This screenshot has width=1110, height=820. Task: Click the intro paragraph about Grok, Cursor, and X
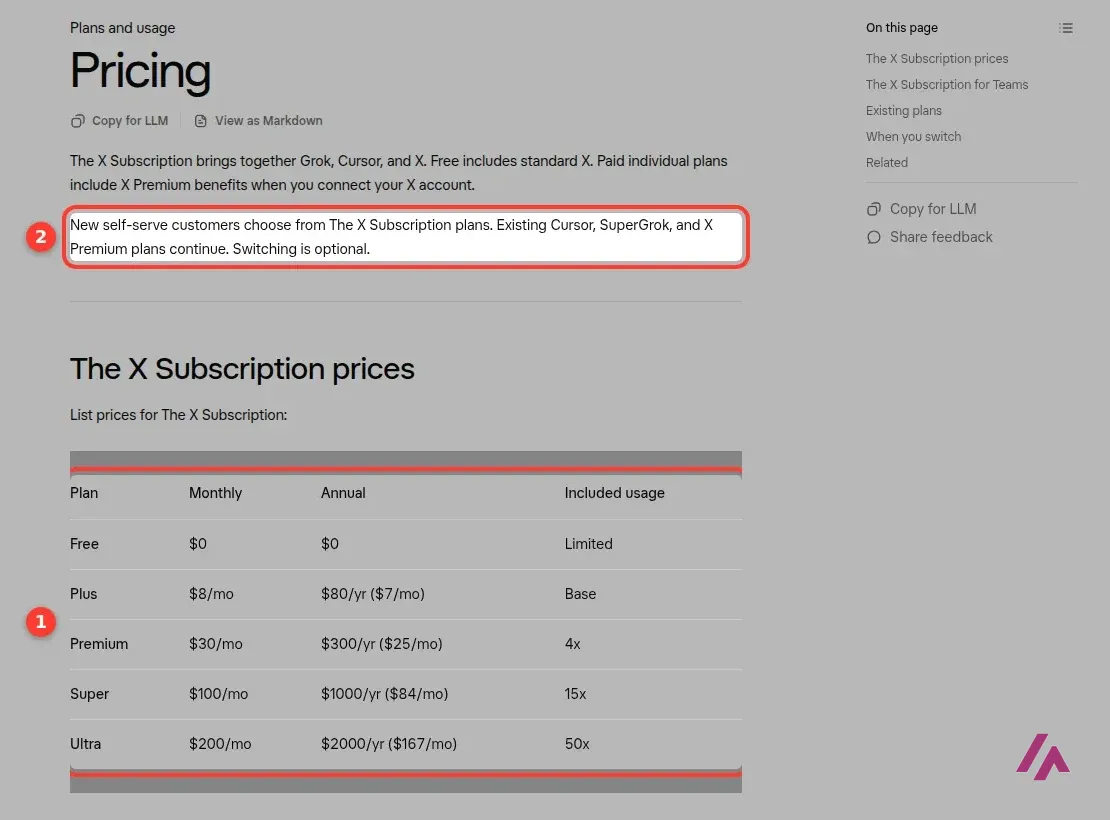pos(399,173)
